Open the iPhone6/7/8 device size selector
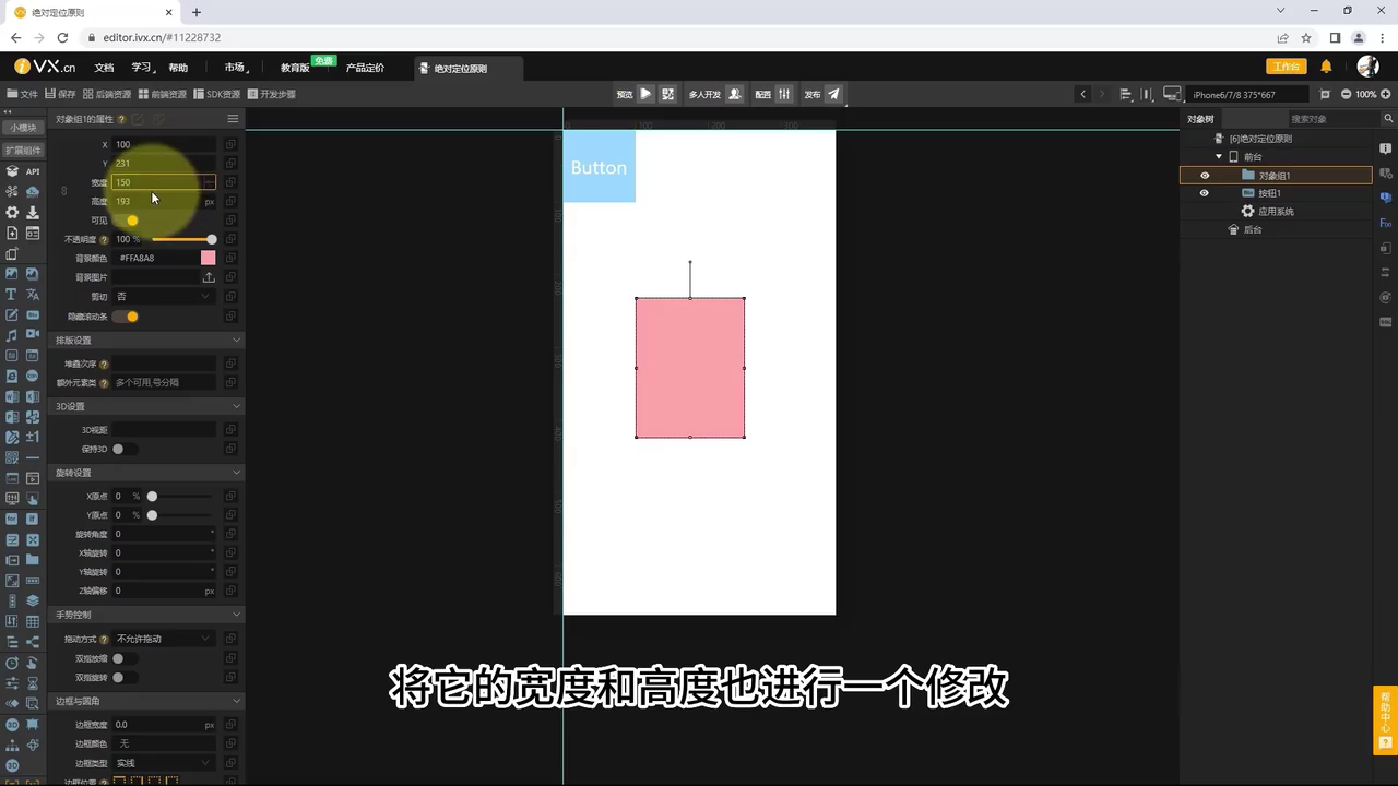Viewport: 1398px width, 786px height. tap(1247, 94)
